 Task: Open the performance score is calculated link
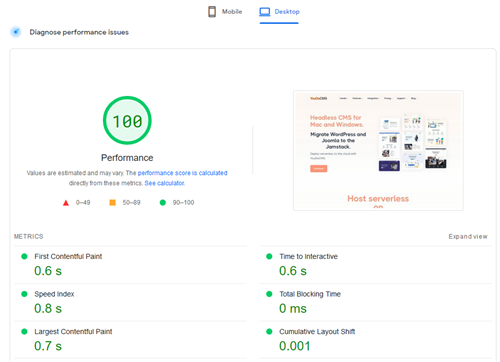point(182,173)
